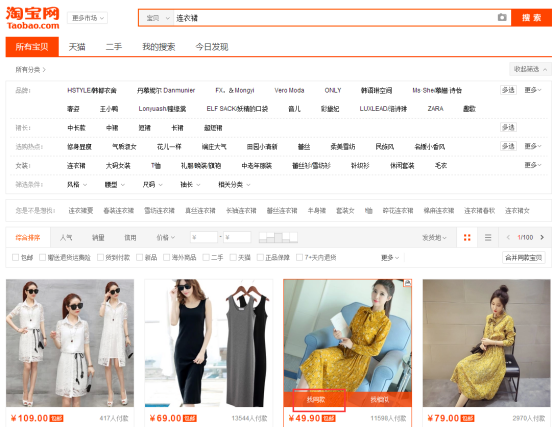Screen dimensions: 554x428
Task: Select the 所有宝贝 tab
Action: point(32,47)
